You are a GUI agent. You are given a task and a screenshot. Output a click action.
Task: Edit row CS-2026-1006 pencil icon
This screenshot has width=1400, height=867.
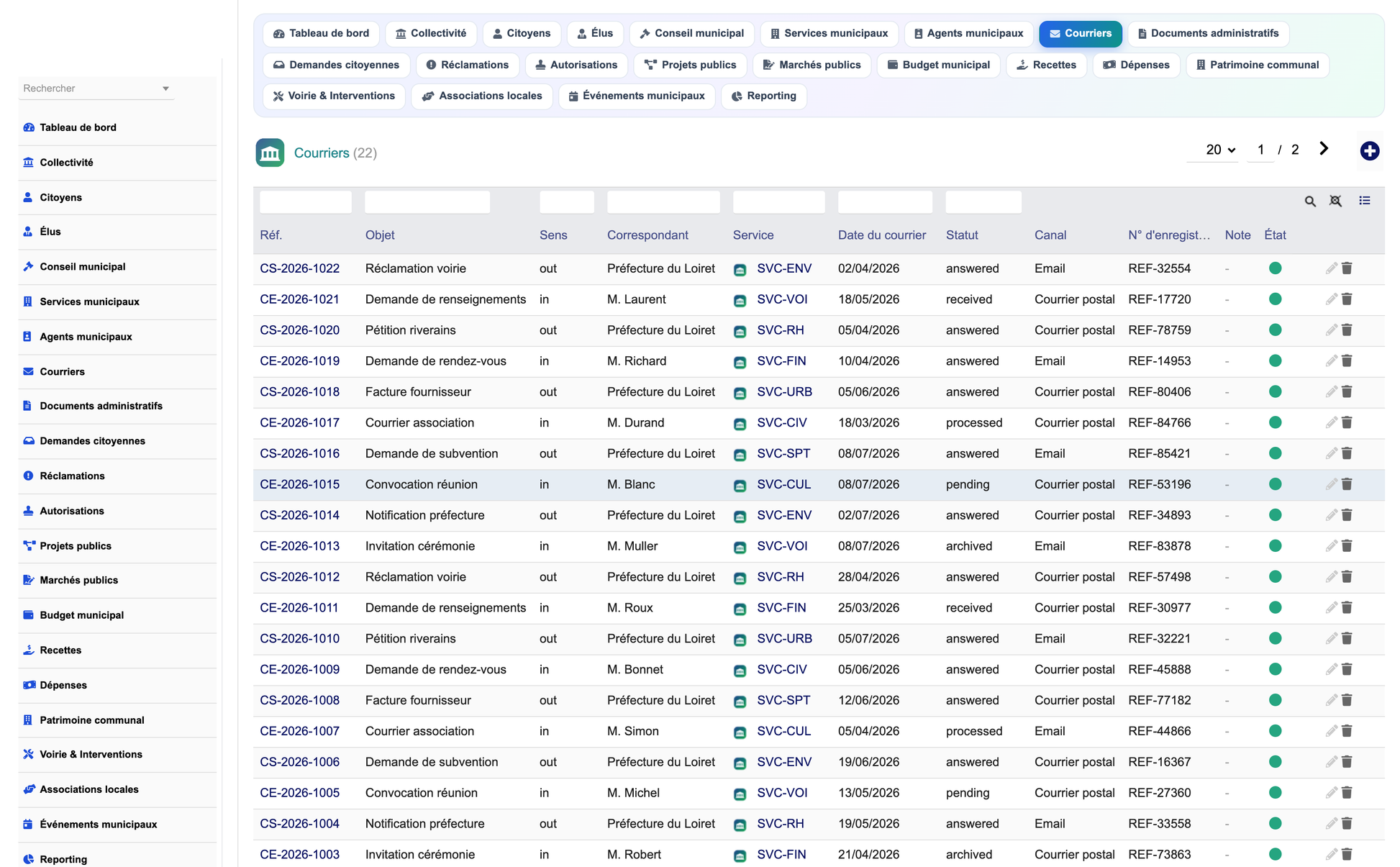[1331, 762]
